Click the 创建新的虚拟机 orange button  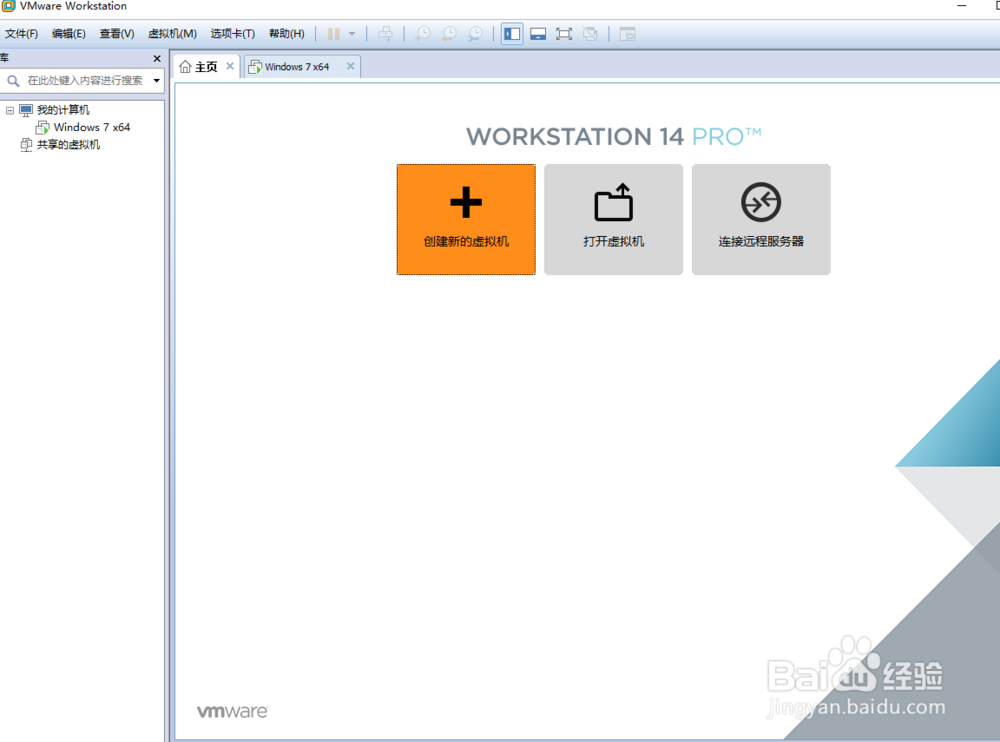pos(466,219)
